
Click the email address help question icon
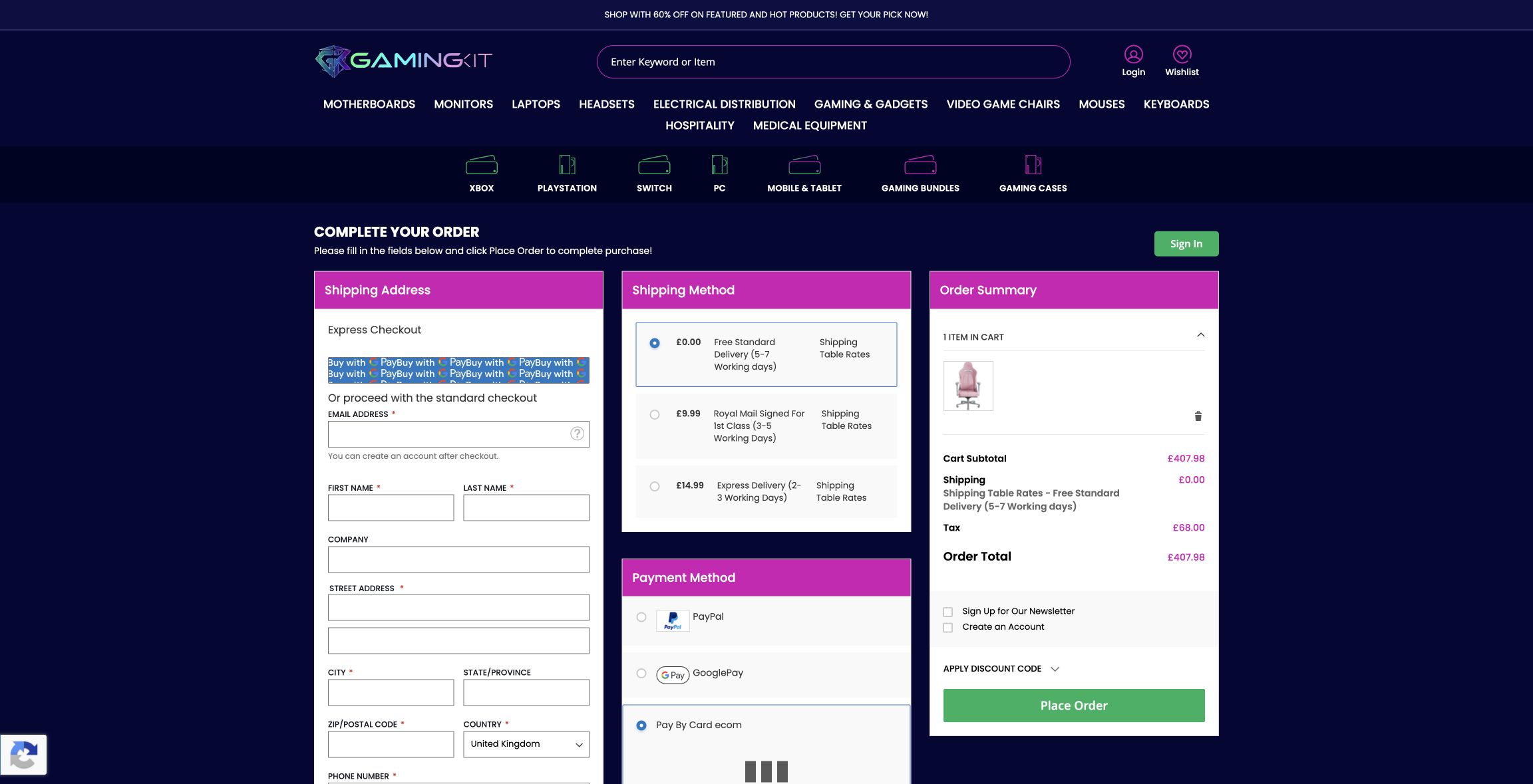pyautogui.click(x=577, y=434)
